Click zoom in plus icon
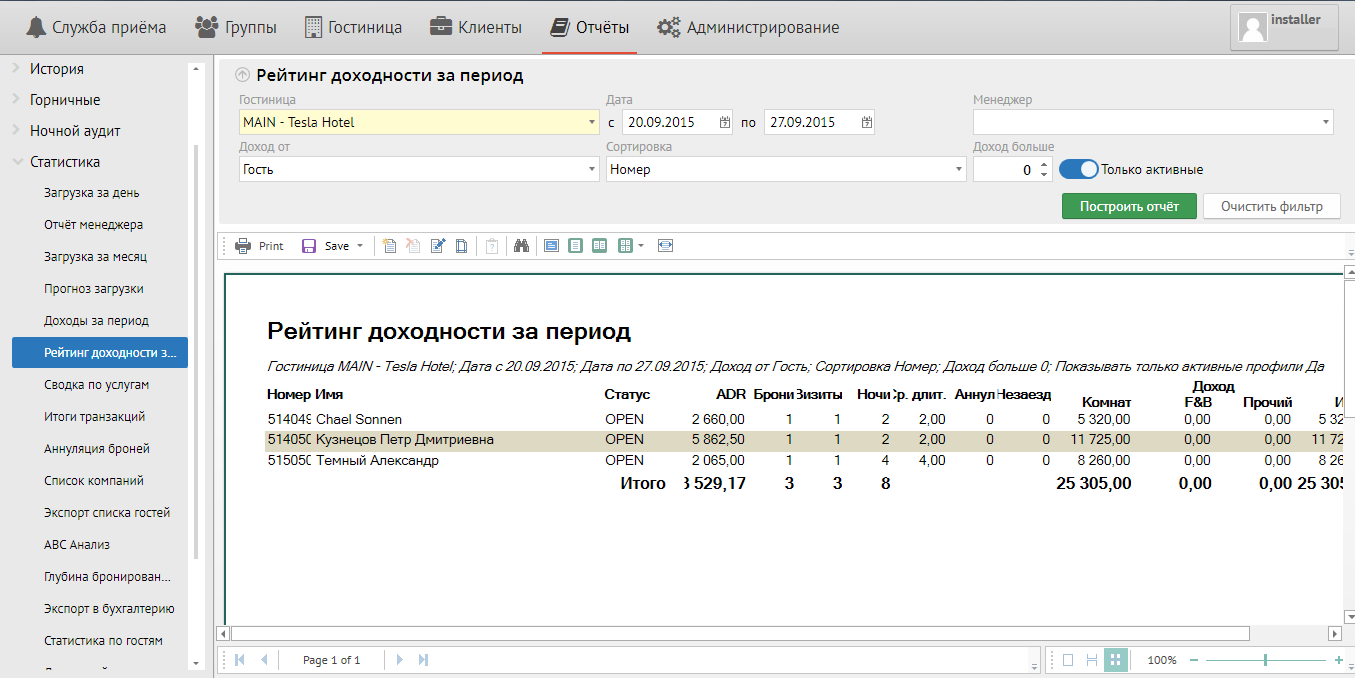Viewport: 1355px width, 678px height. tap(1338, 660)
